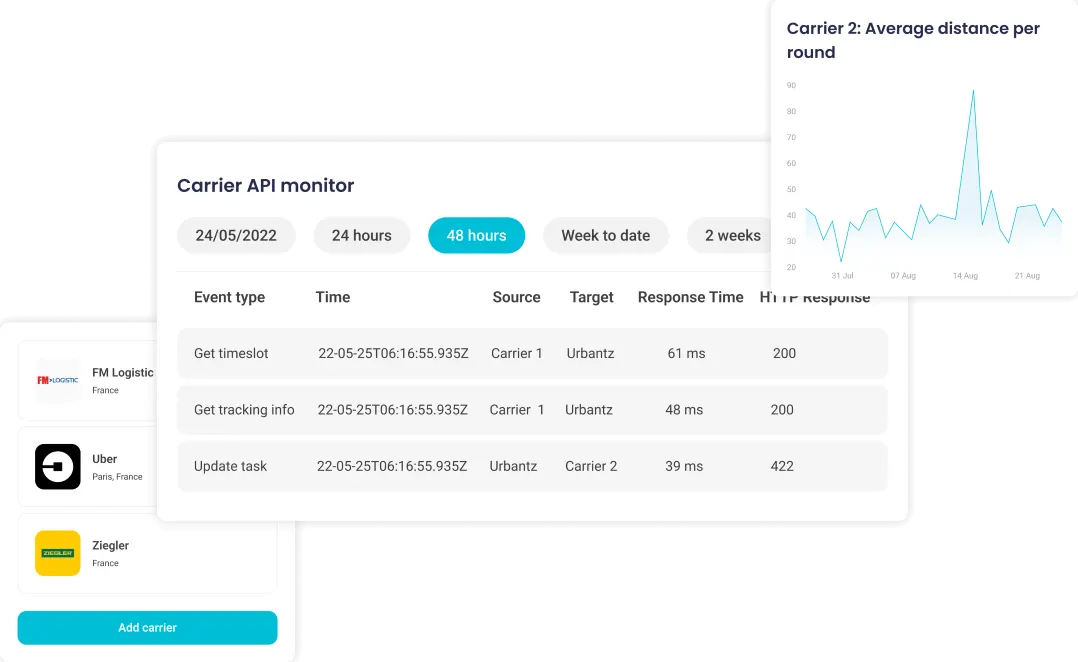The image size is (1078, 662).
Task: Select the Get tracking info event row
Action: [532, 410]
